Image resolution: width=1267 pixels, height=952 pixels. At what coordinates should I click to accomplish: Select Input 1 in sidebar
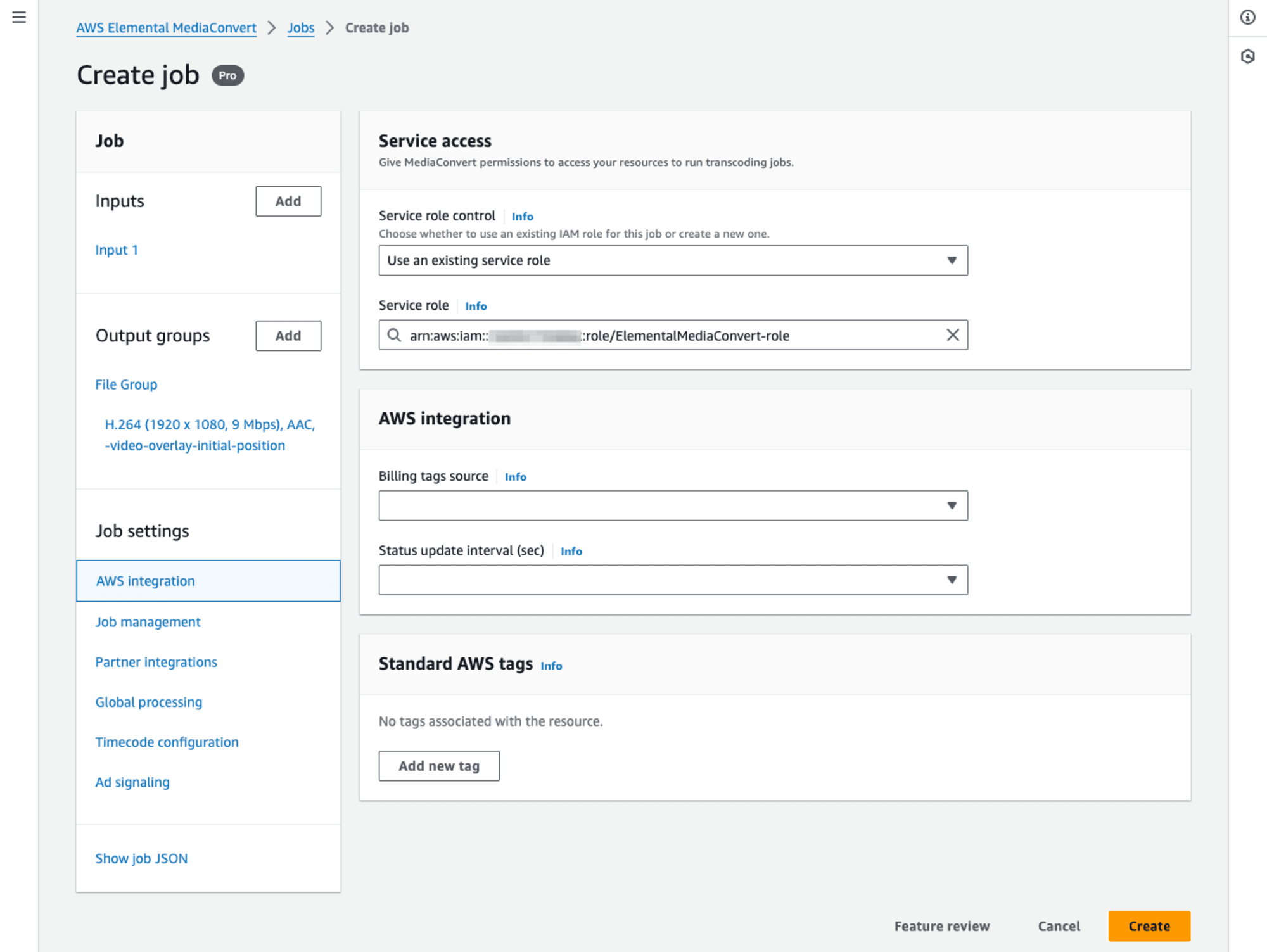(117, 250)
